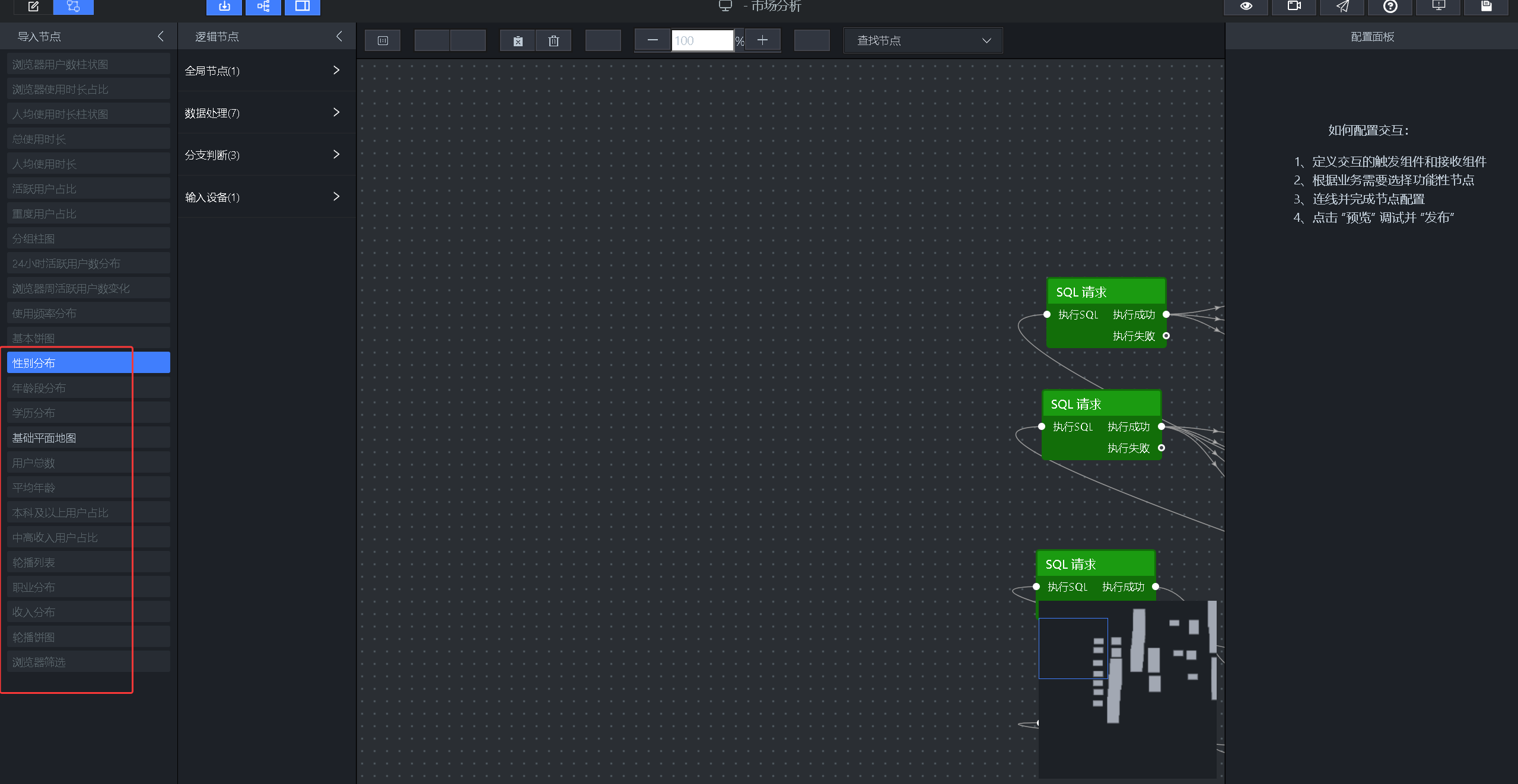
Task: Click 执行SQL input port on lowest SQL node
Action: tap(1036, 587)
